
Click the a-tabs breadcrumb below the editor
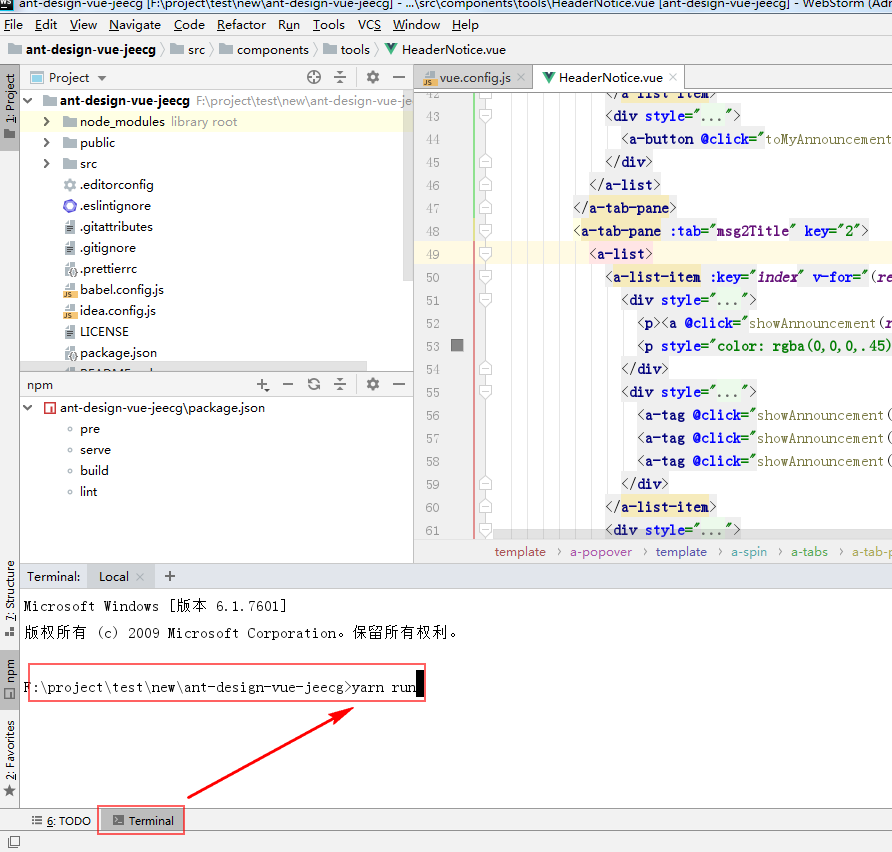click(x=810, y=551)
